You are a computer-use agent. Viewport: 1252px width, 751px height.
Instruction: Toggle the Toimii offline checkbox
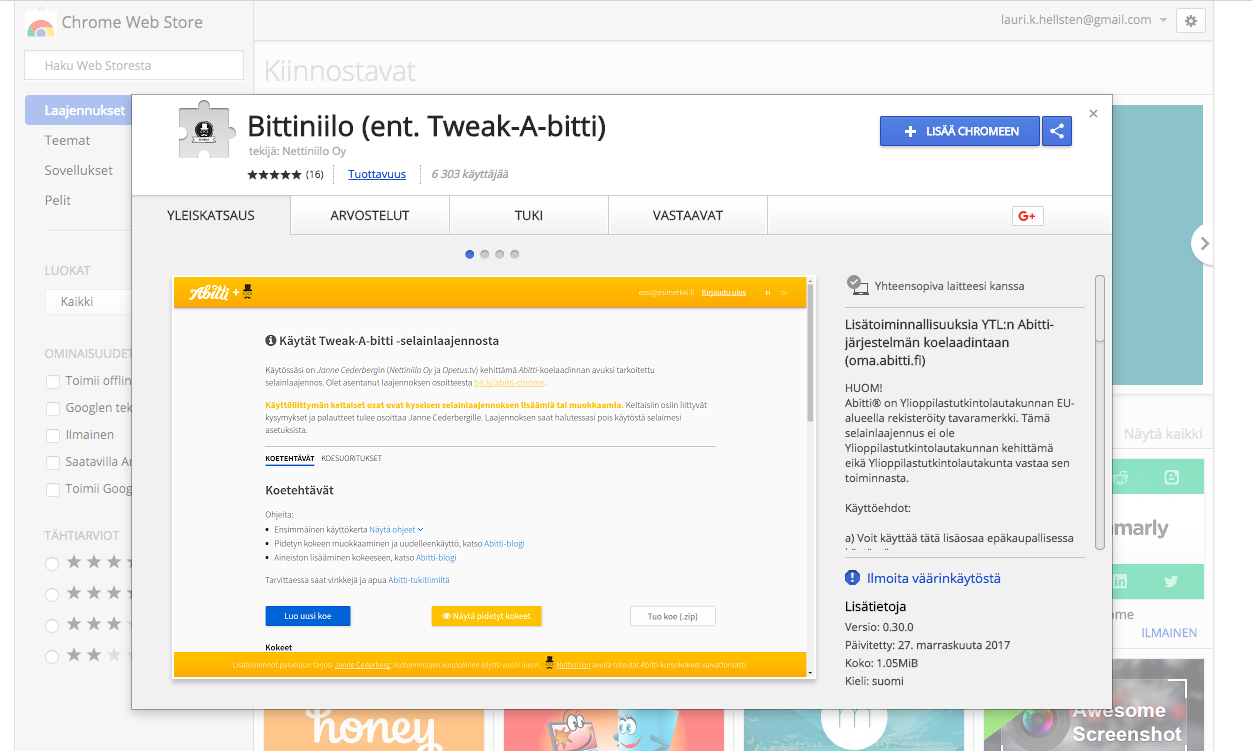53,381
